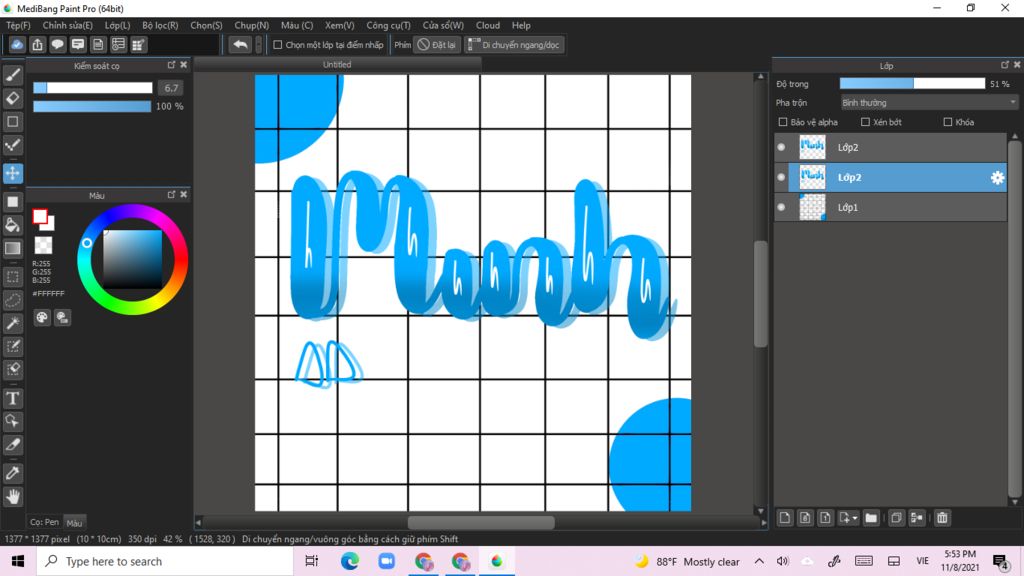Select the Fill rectangle tool

point(12,202)
